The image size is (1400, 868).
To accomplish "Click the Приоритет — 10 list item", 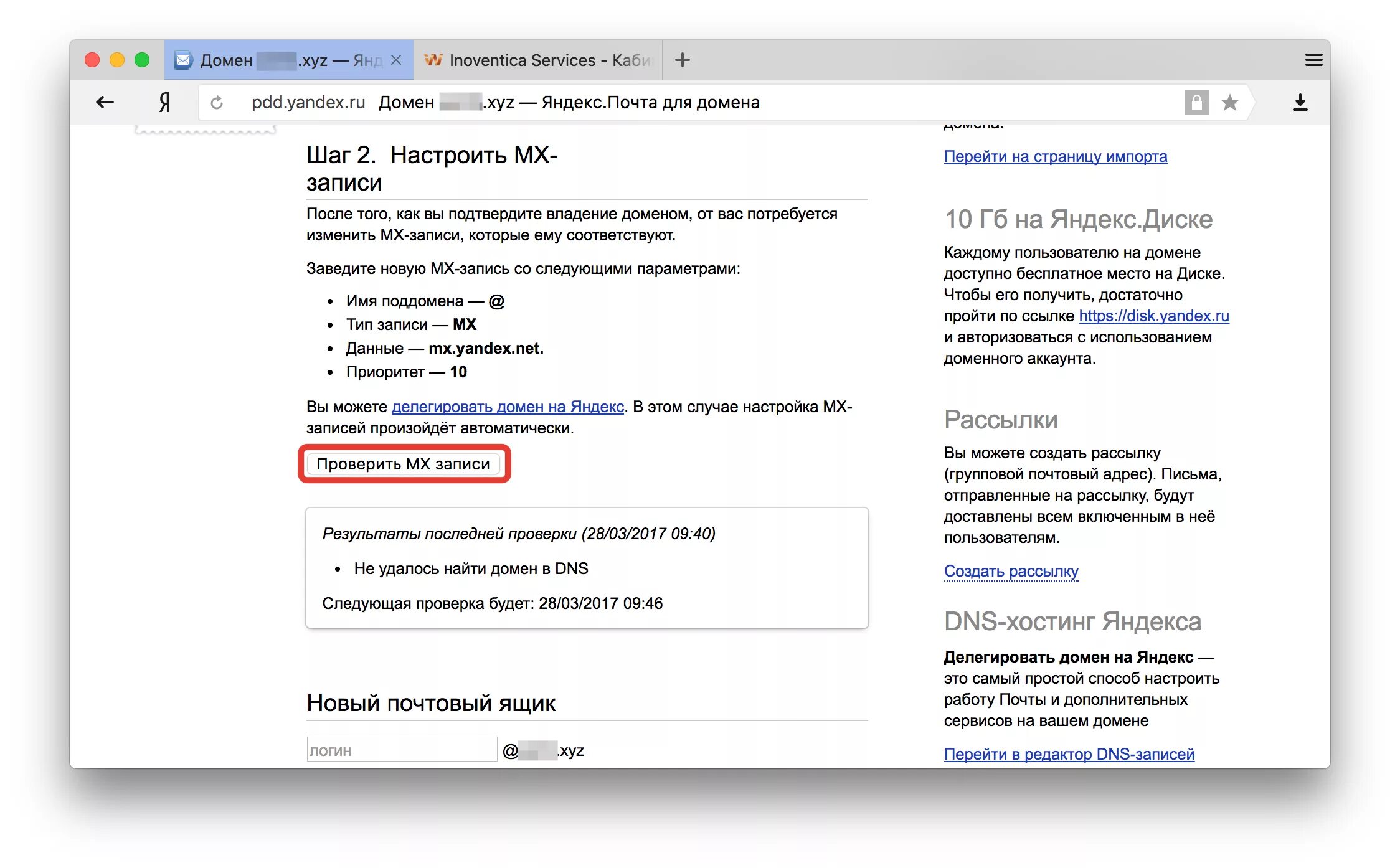I will [407, 372].
